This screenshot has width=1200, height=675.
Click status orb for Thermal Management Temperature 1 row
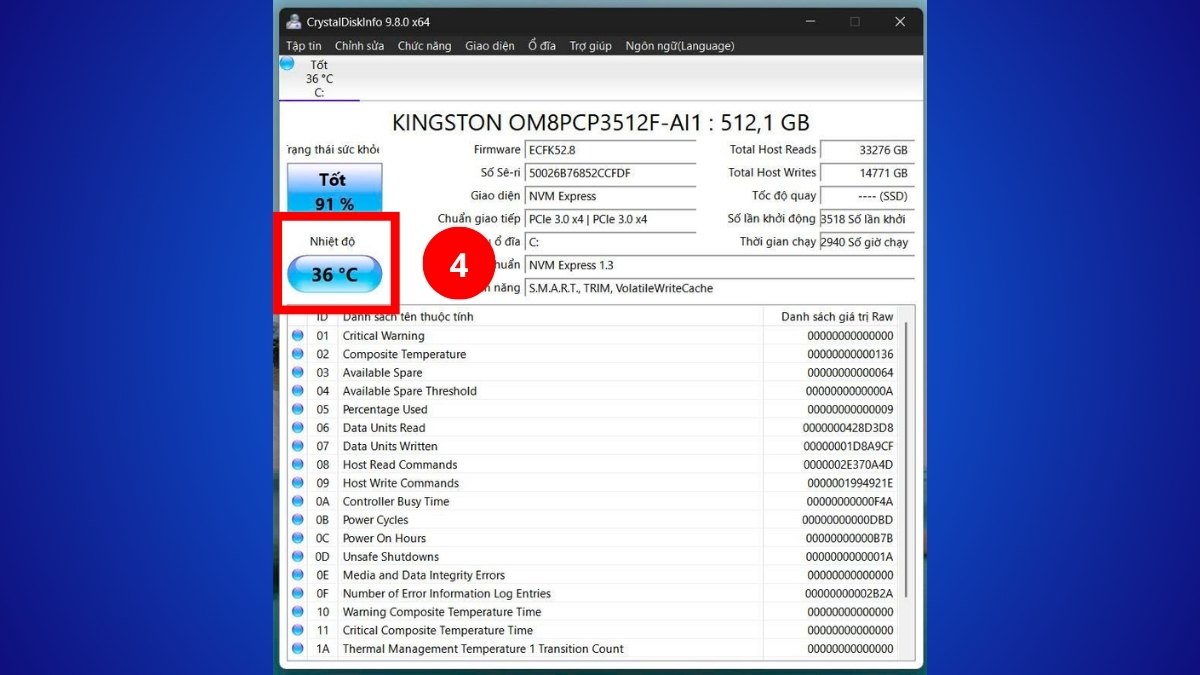pyautogui.click(x=297, y=648)
